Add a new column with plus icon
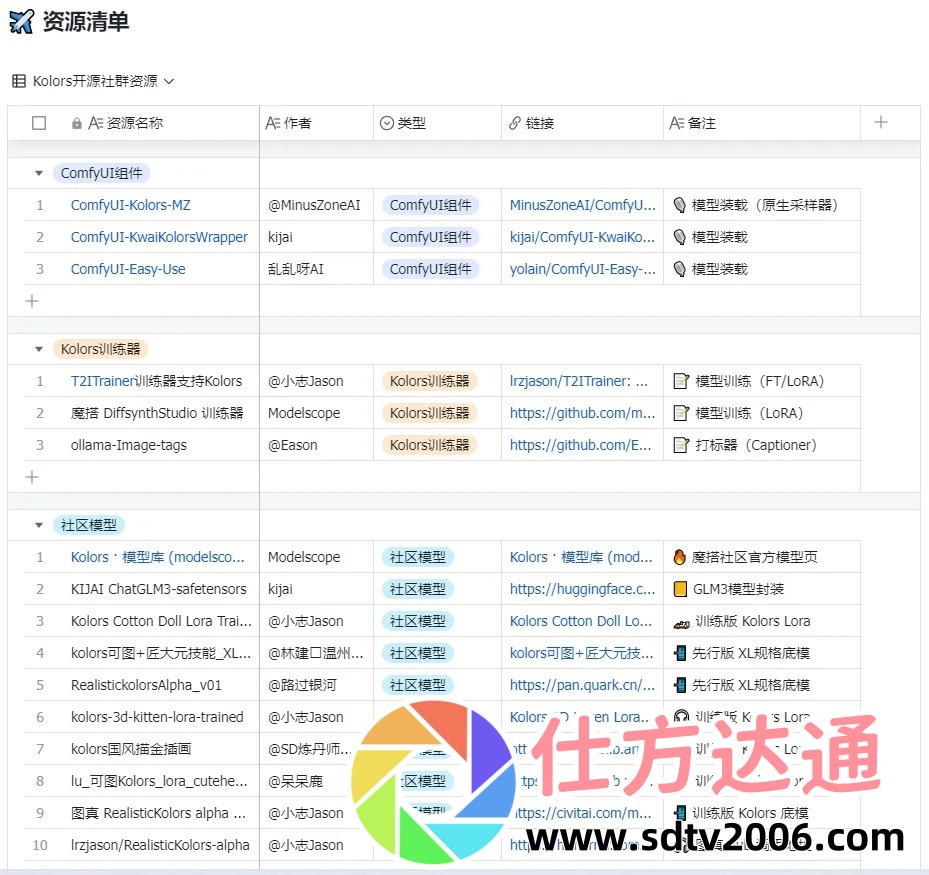The width and height of the screenshot is (929, 875). 881,122
